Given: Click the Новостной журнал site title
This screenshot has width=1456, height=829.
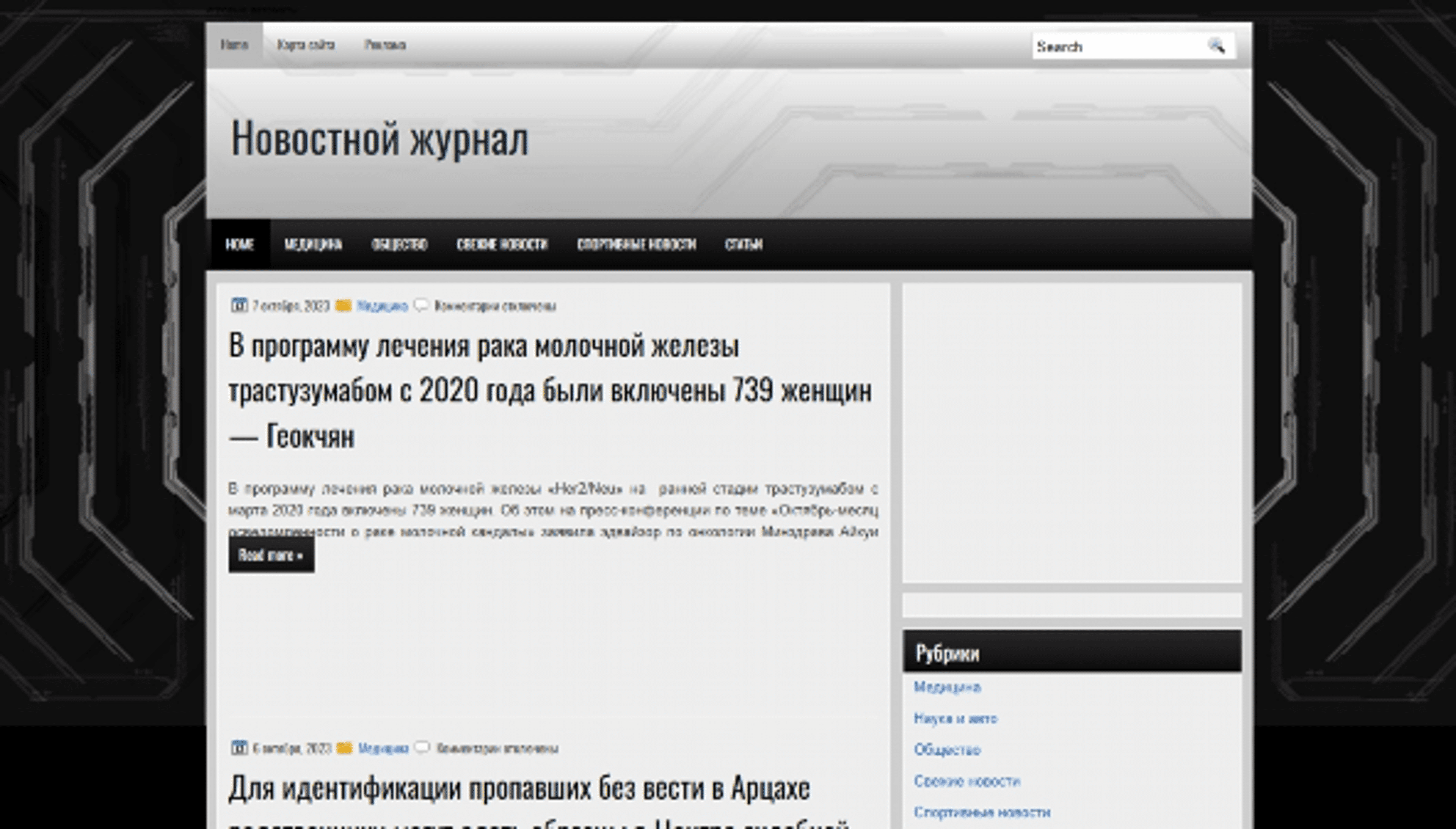Looking at the screenshot, I should click(x=380, y=138).
